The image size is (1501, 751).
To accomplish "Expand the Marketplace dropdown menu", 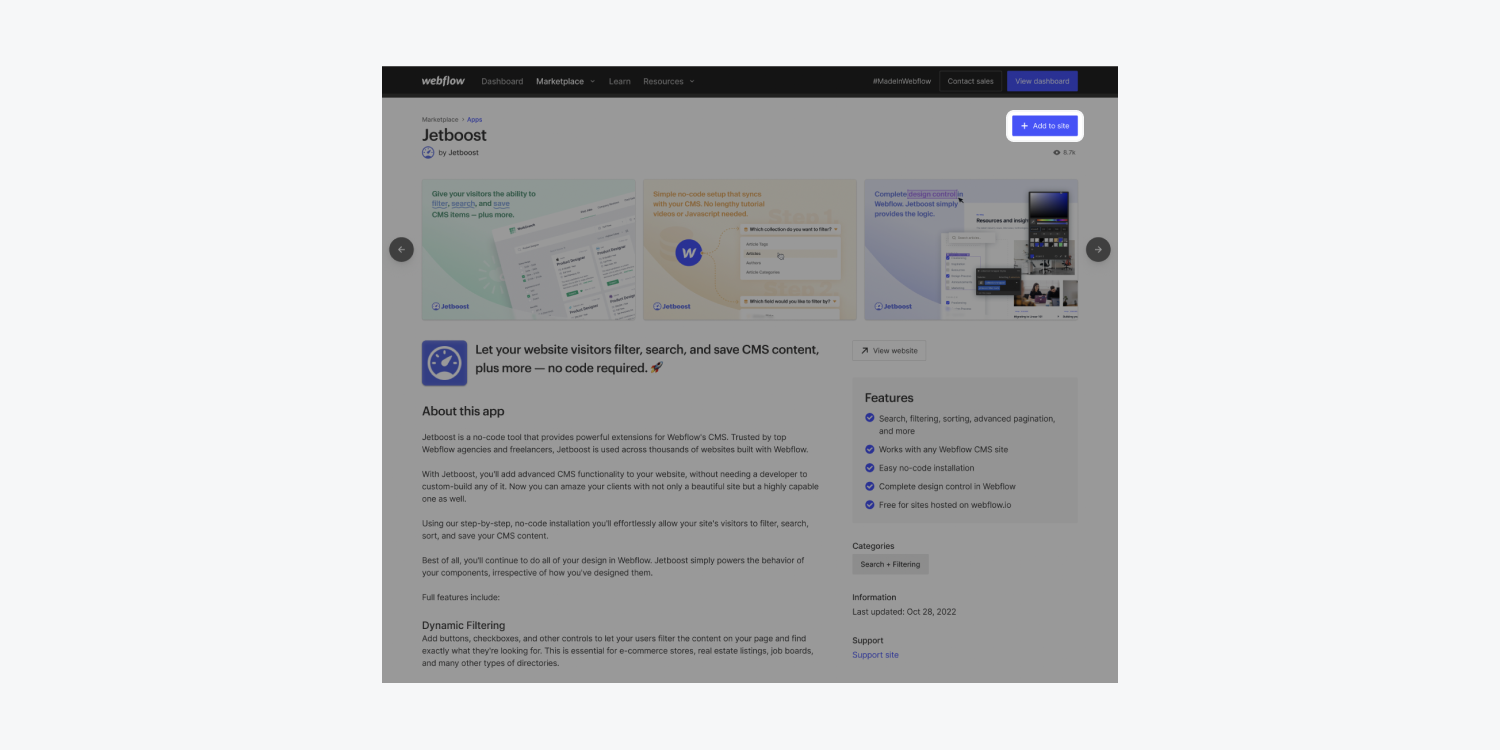I will (x=565, y=81).
